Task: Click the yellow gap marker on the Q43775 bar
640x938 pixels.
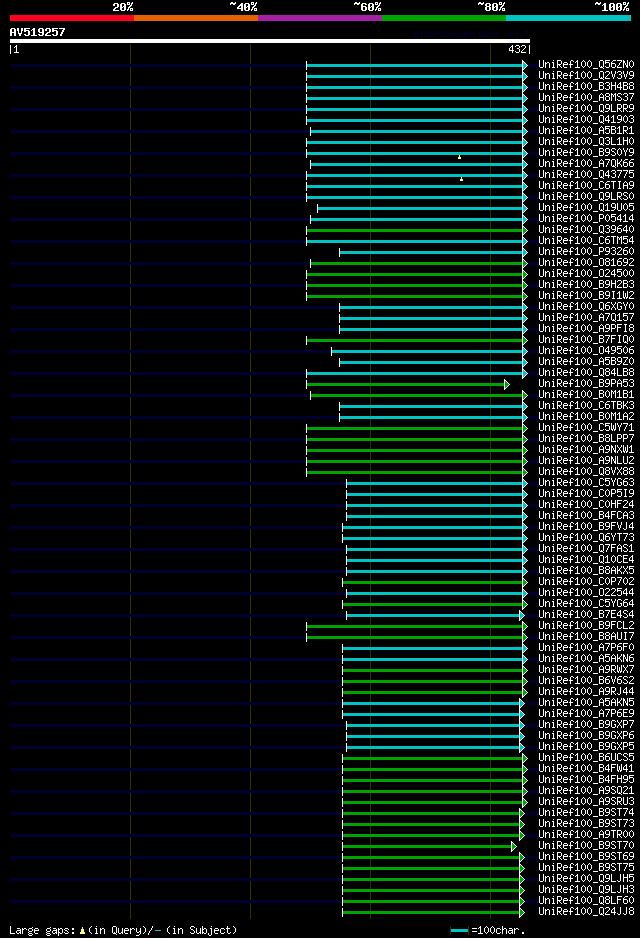Action: click(x=461, y=179)
